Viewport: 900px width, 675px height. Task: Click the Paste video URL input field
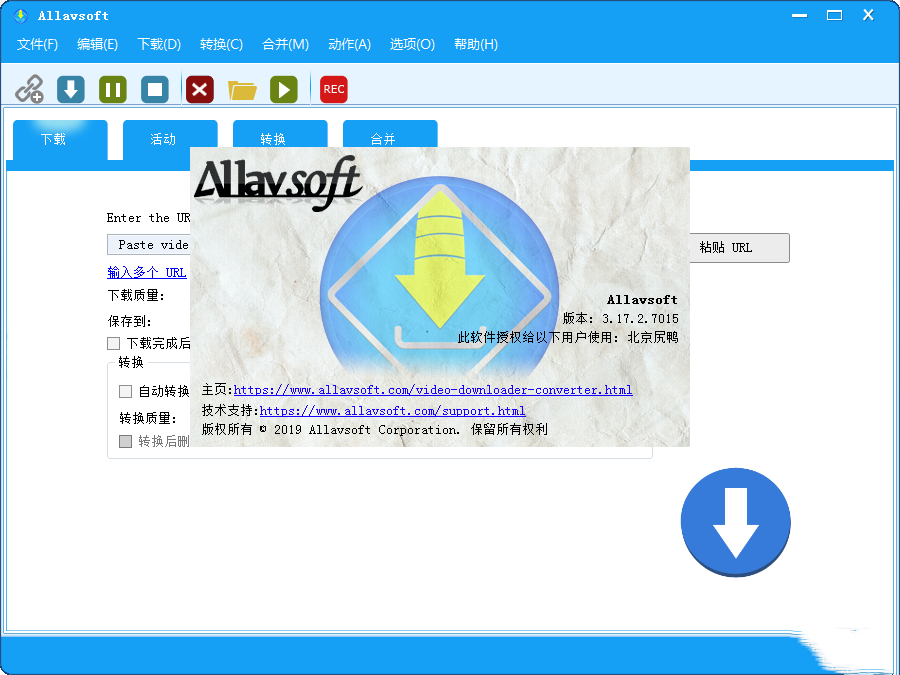[x=149, y=245]
